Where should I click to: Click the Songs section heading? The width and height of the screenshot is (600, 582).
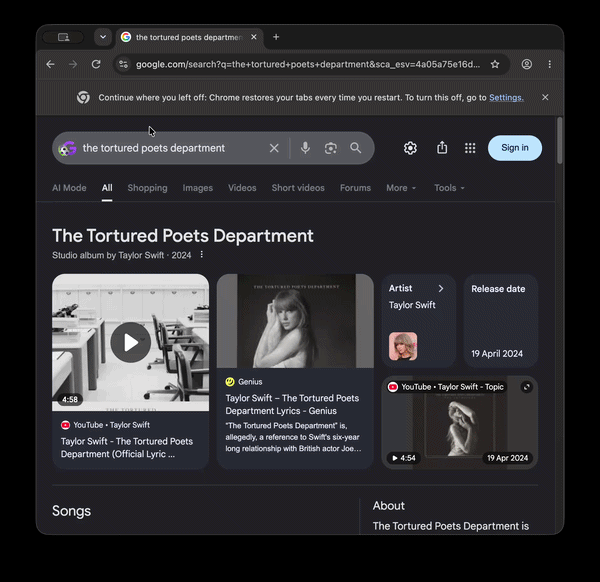[x=72, y=511]
